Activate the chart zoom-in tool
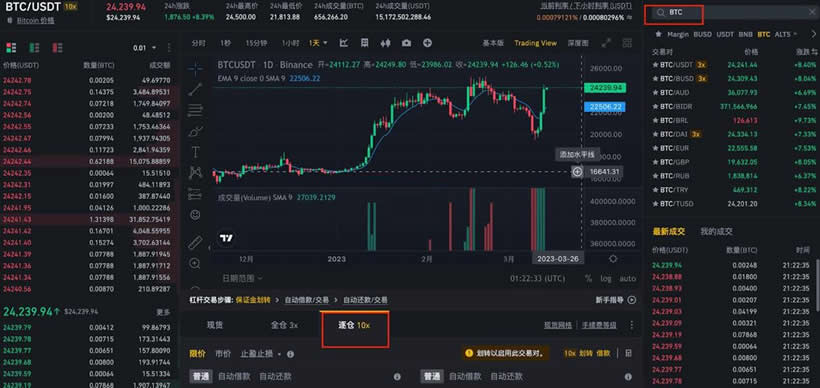Image resolution: width=820 pixels, height=388 pixels. (x=196, y=263)
